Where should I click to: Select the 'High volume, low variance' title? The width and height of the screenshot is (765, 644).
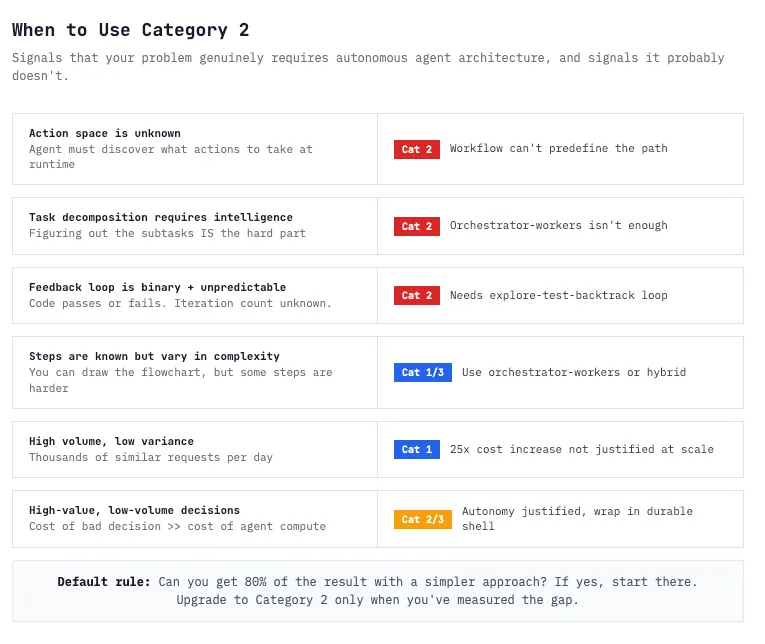click(111, 442)
